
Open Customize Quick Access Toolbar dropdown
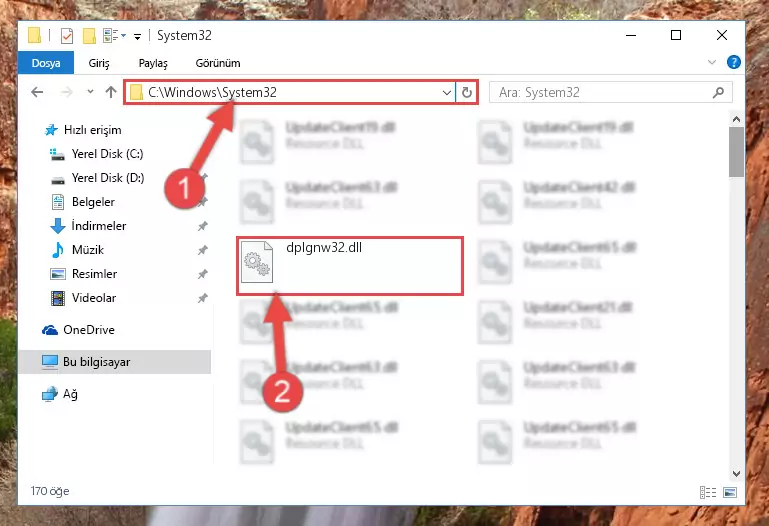[137, 36]
